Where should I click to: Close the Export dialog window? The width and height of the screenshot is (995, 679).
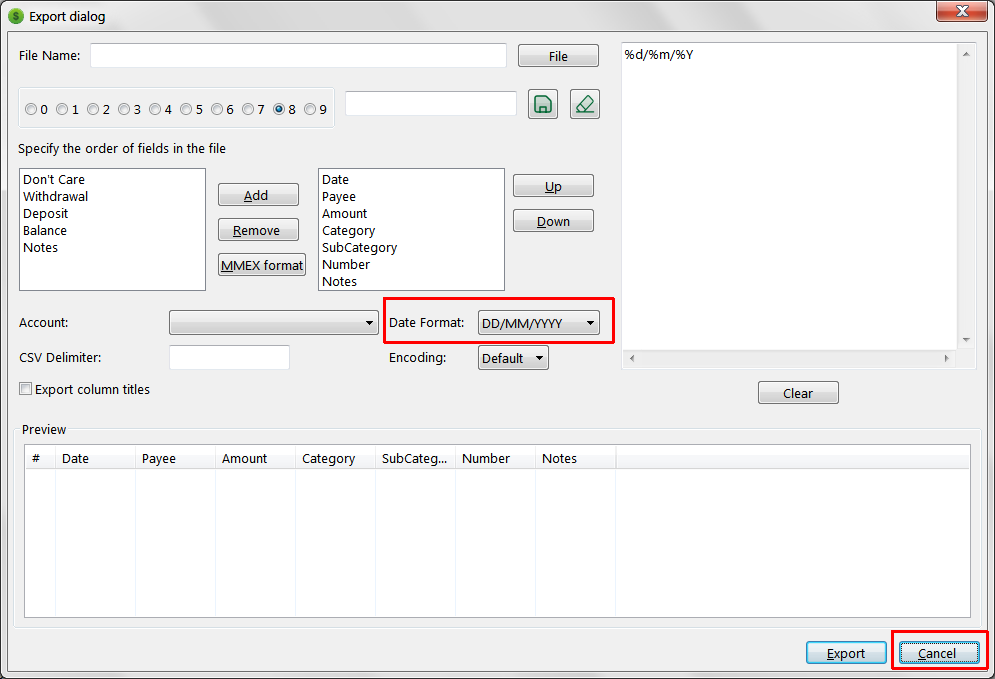(x=962, y=11)
